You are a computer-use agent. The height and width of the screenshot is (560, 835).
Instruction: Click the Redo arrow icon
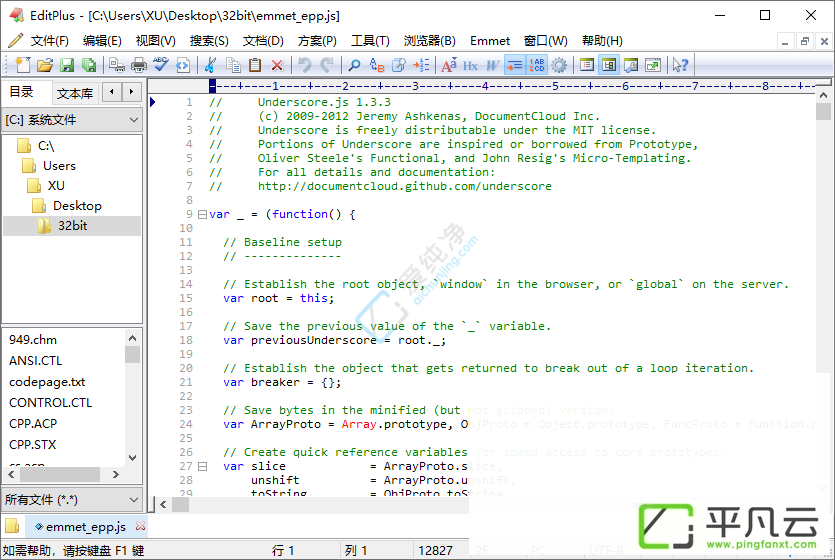(x=326, y=65)
